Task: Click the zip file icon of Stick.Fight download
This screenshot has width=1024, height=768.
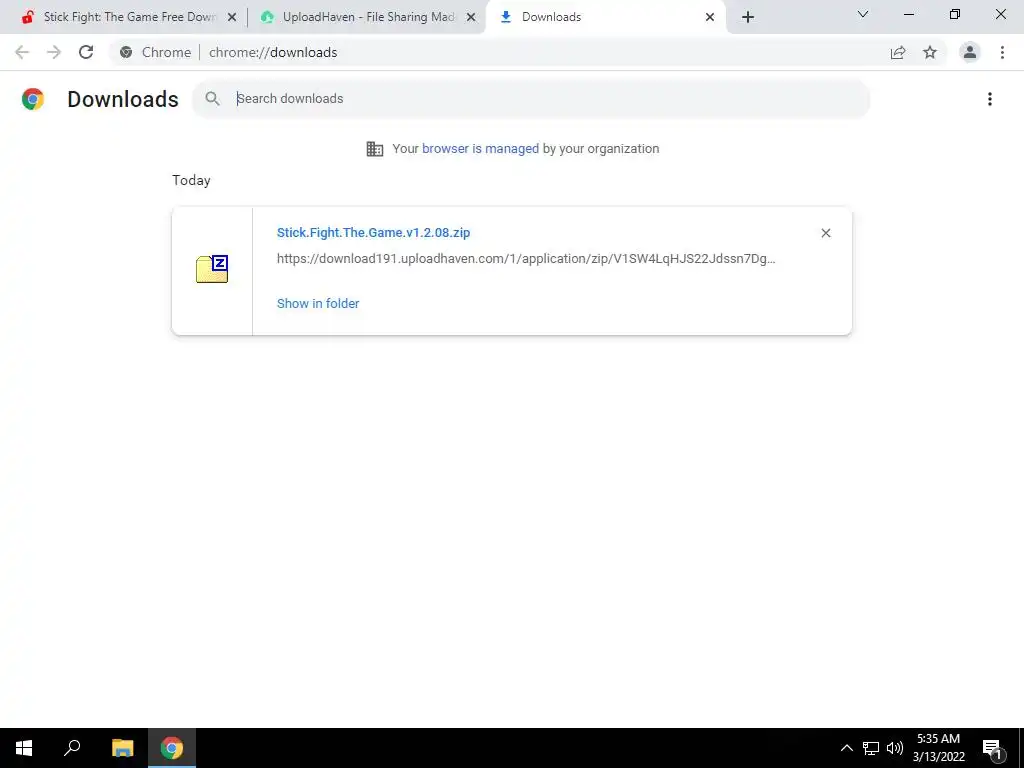Action: [x=212, y=269]
